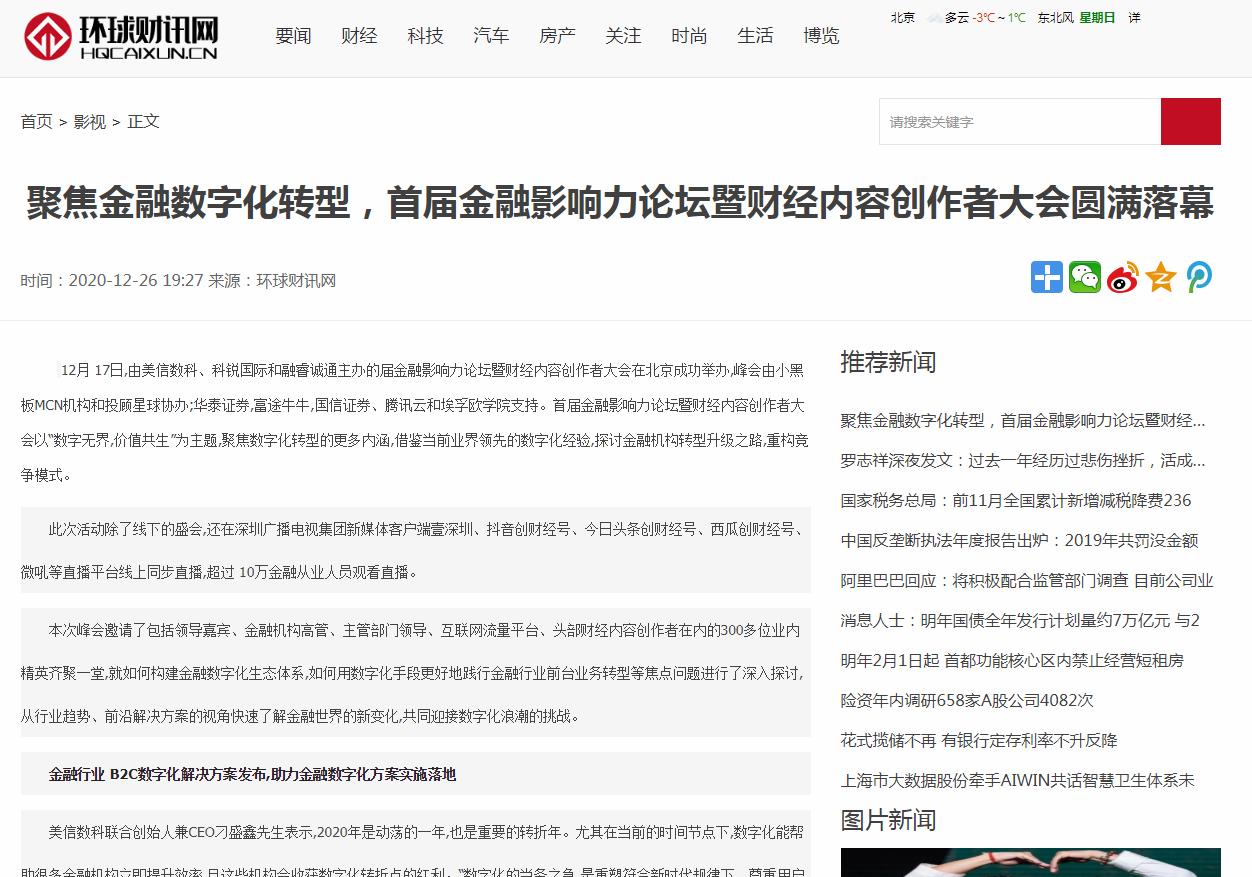This screenshot has width=1252, height=877.
Task: Open the 时尚 nav menu
Action: click(x=689, y=36)
